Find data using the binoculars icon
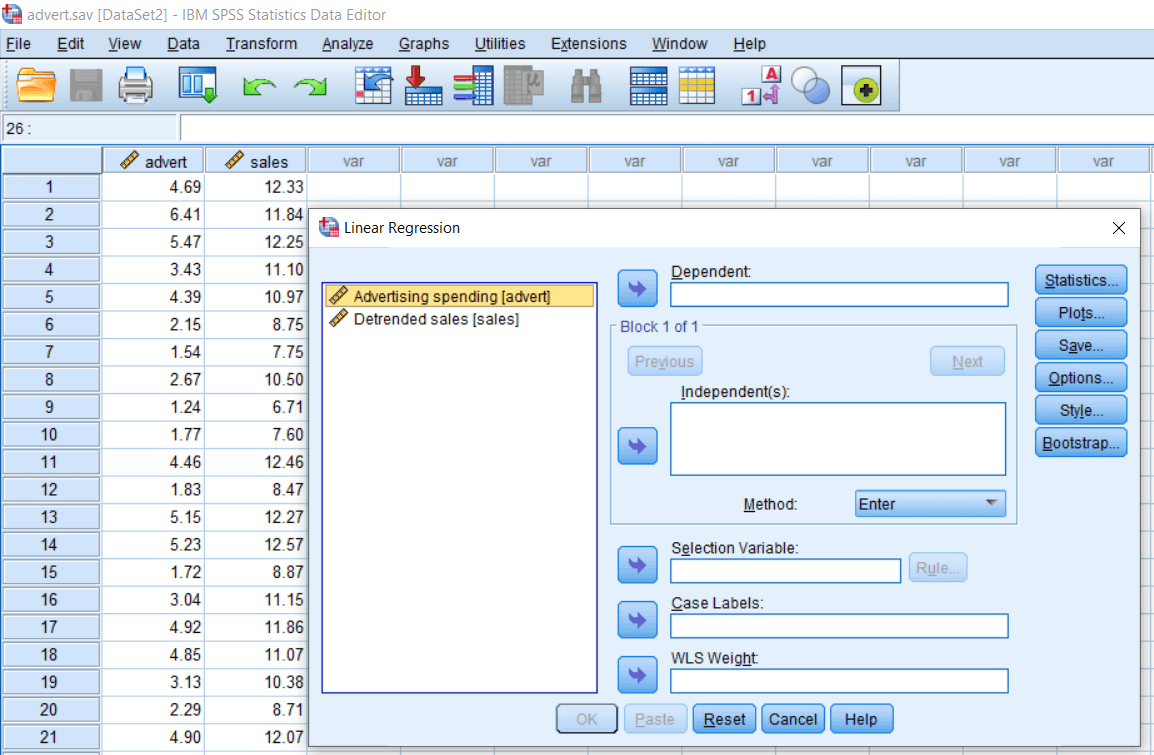Screen dimensions: 1154x755 587,85
